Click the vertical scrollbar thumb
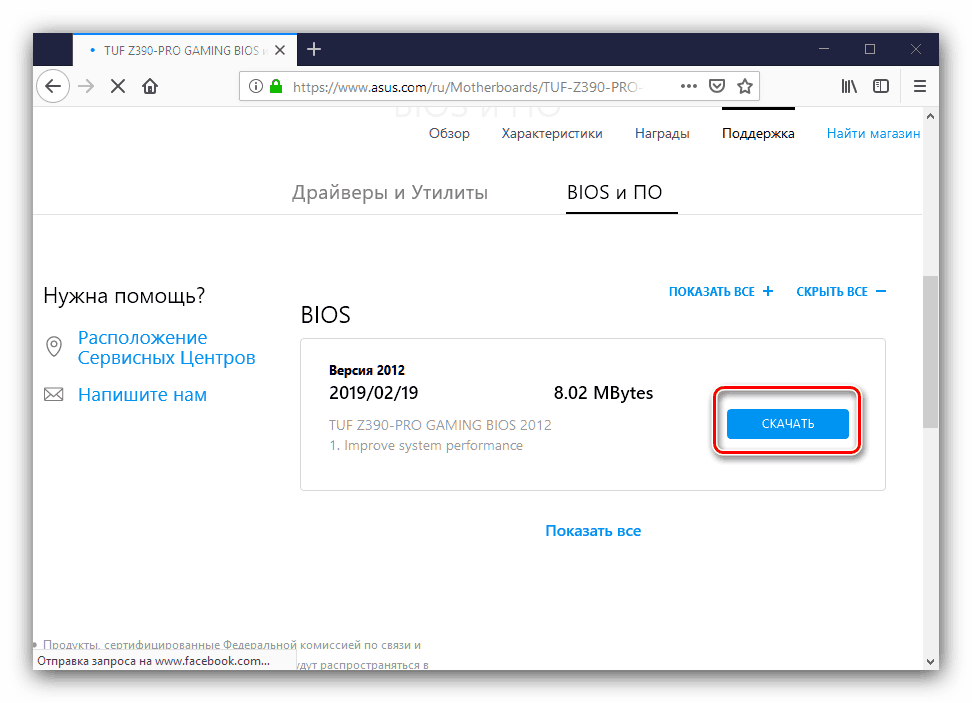 click(x=930, y=351)
